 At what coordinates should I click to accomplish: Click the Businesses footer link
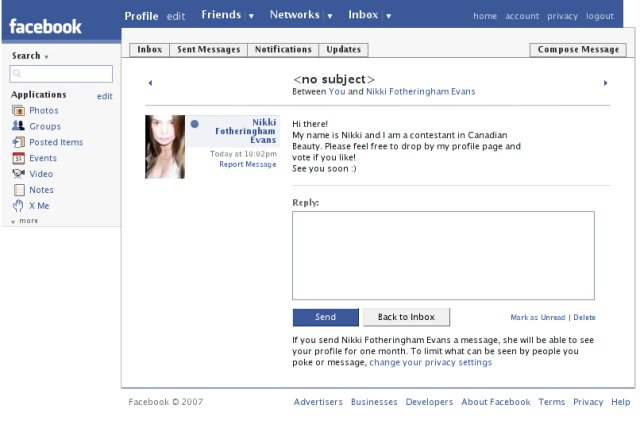coord(374,402)
